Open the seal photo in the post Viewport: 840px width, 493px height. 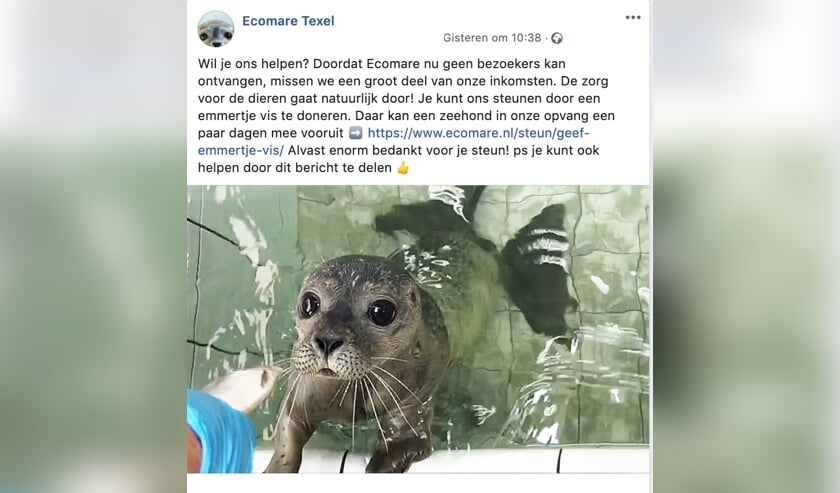(x=418, y=329)
